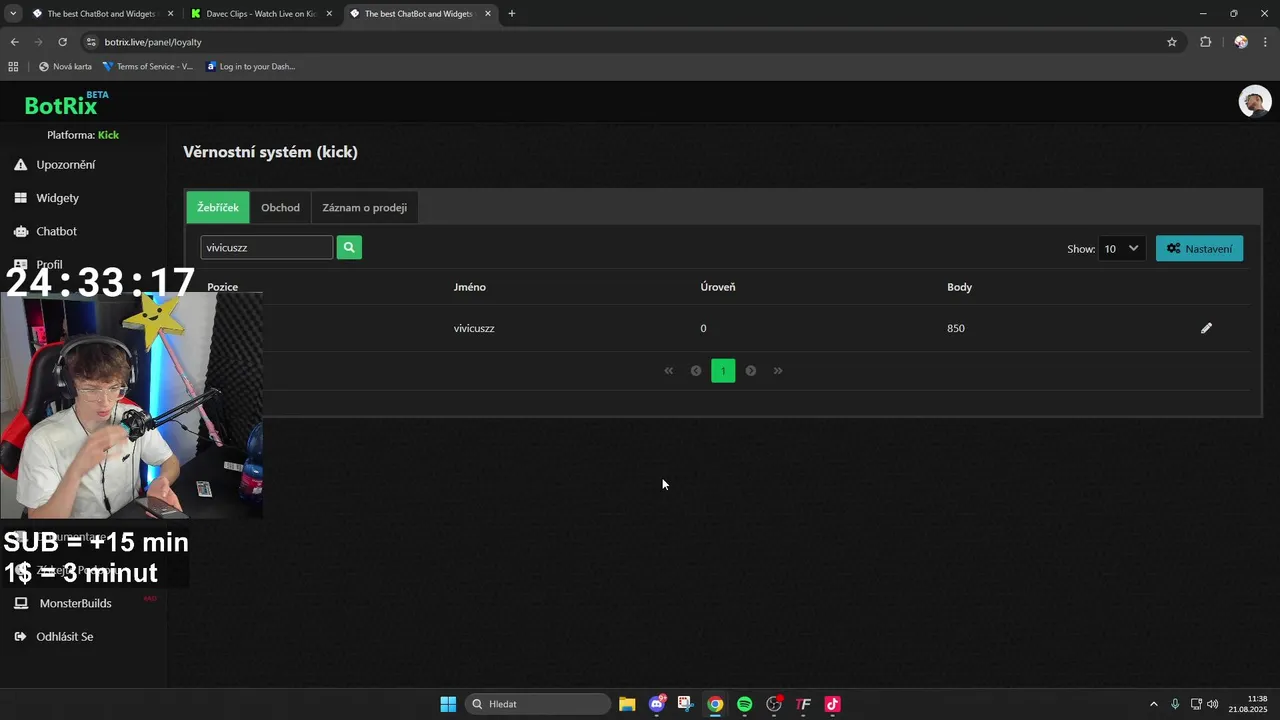
Task: Open the browser tab search dropdown
Action: tap(13, 14)
